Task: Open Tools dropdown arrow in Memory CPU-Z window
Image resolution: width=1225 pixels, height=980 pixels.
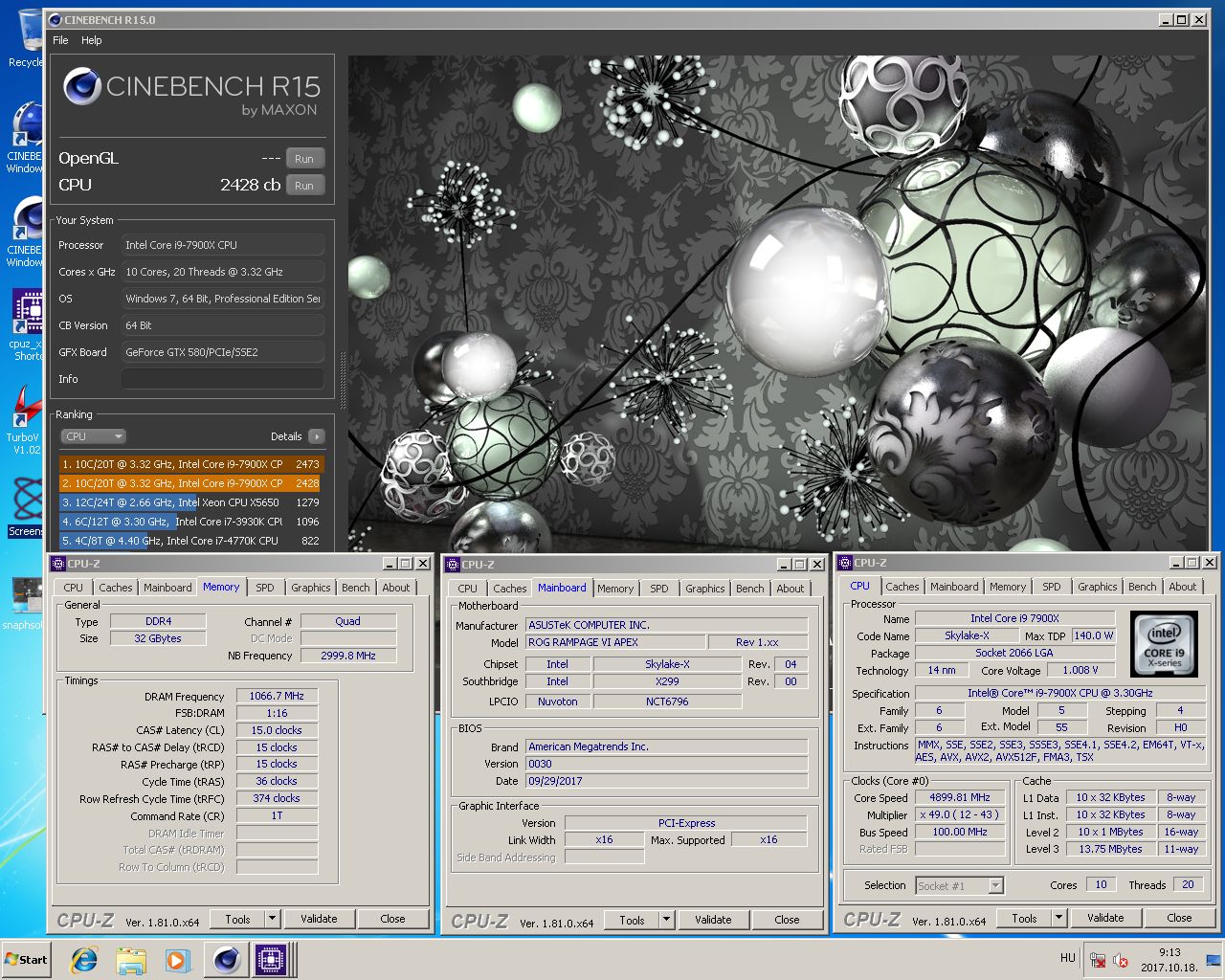Action: 272,919
